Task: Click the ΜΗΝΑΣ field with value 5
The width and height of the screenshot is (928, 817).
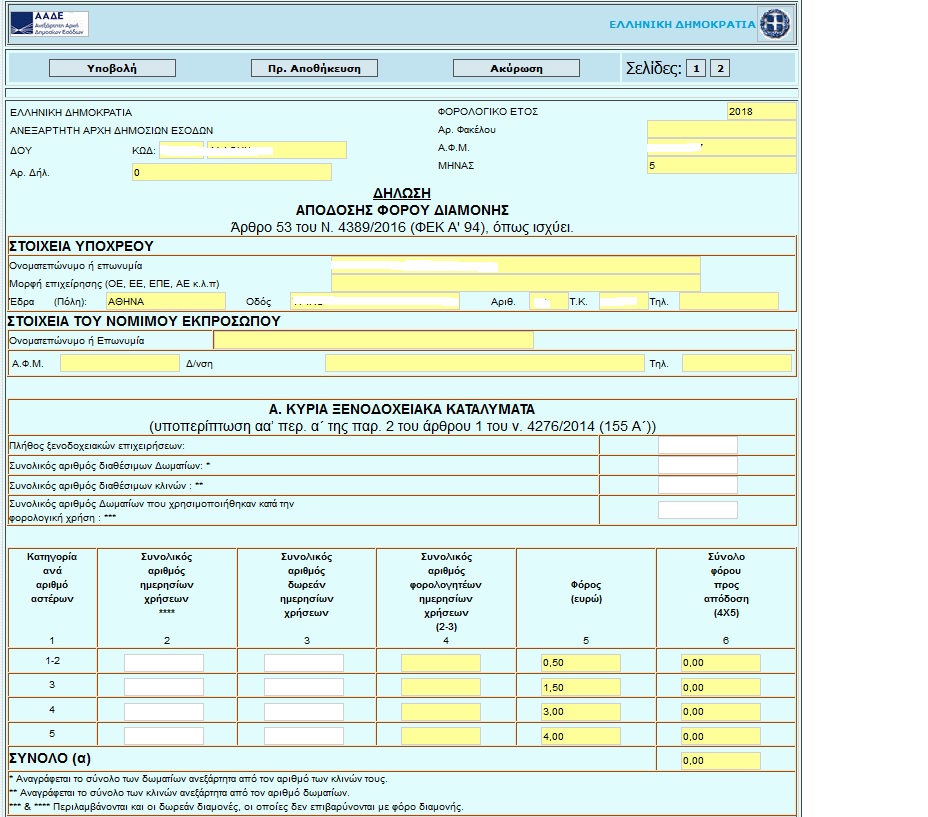Action: [x=721, y=165]
